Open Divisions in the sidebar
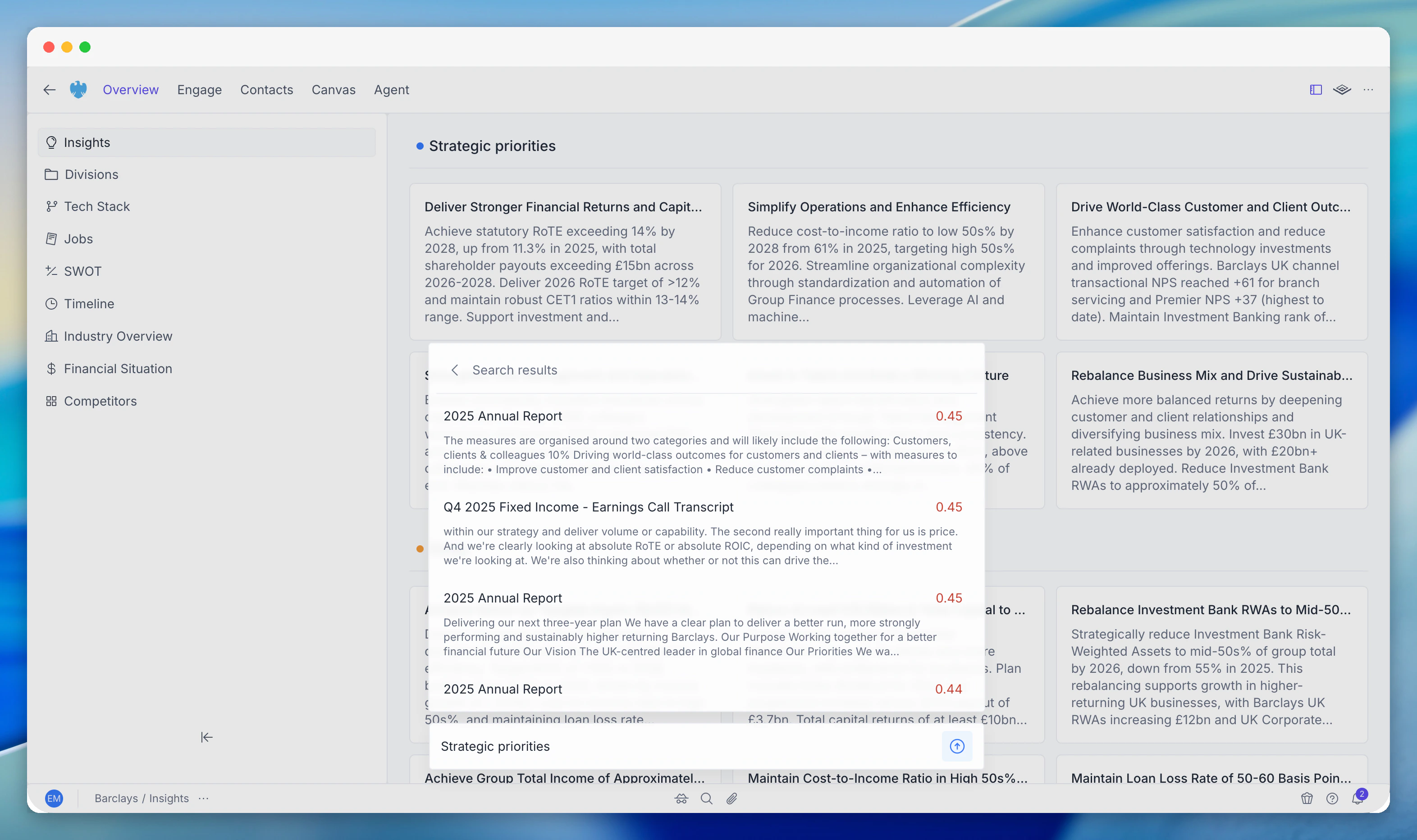Viewport: 1417px width, 840px height. tap(206, 174)
